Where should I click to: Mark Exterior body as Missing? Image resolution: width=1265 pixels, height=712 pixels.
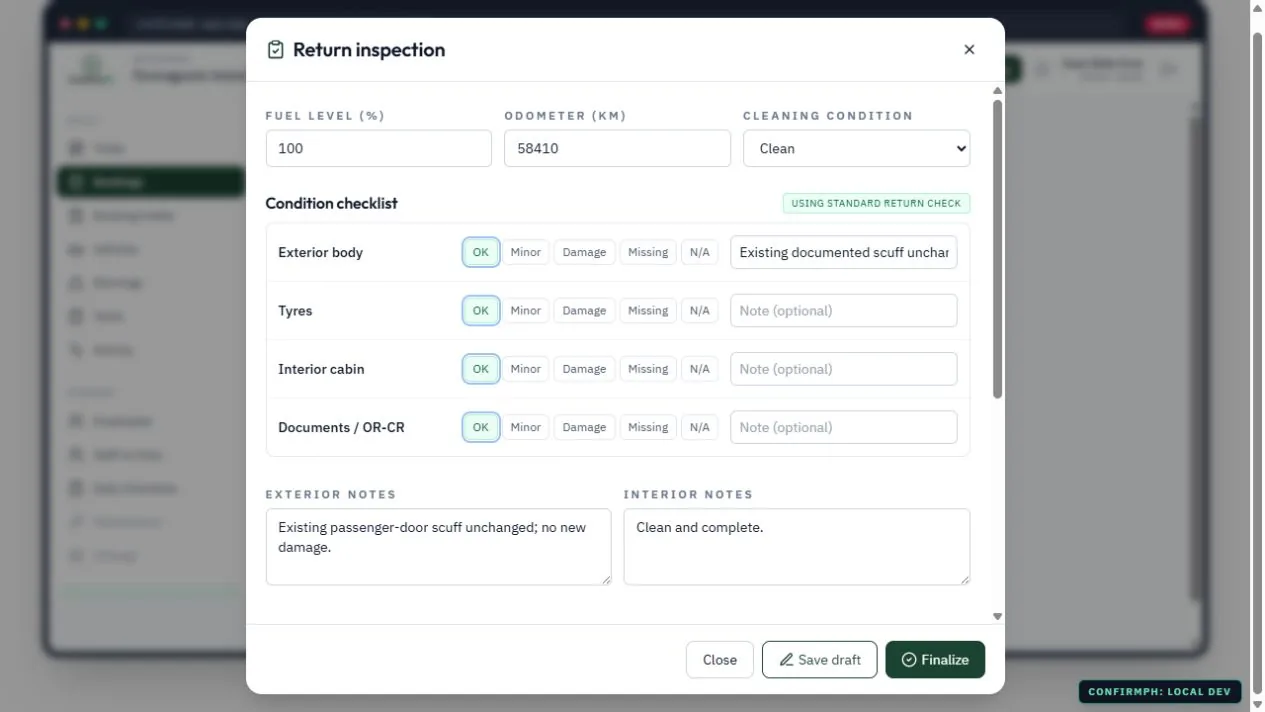[648, 252]
